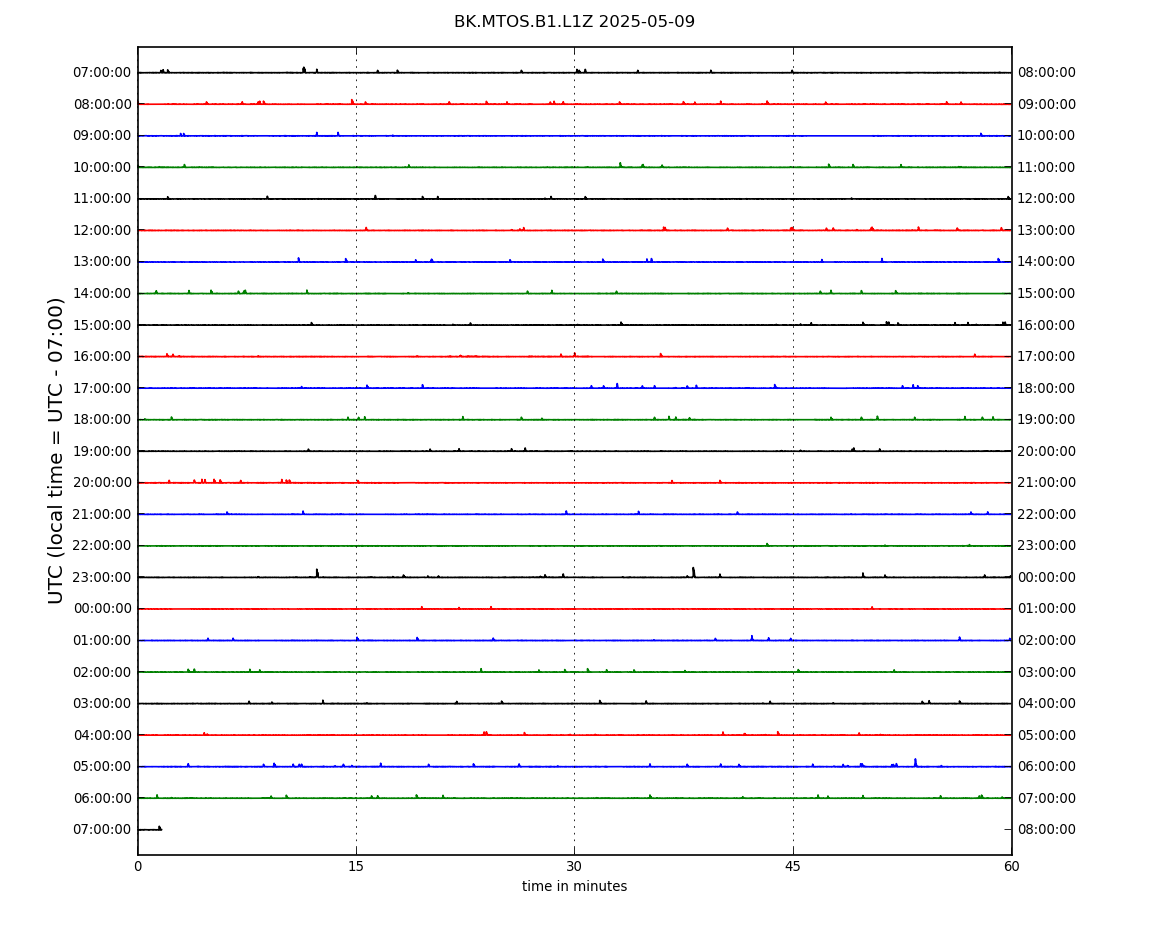Select left-axis UTC label 15:00:00
Screen dimensions: 1150x950
102,325
